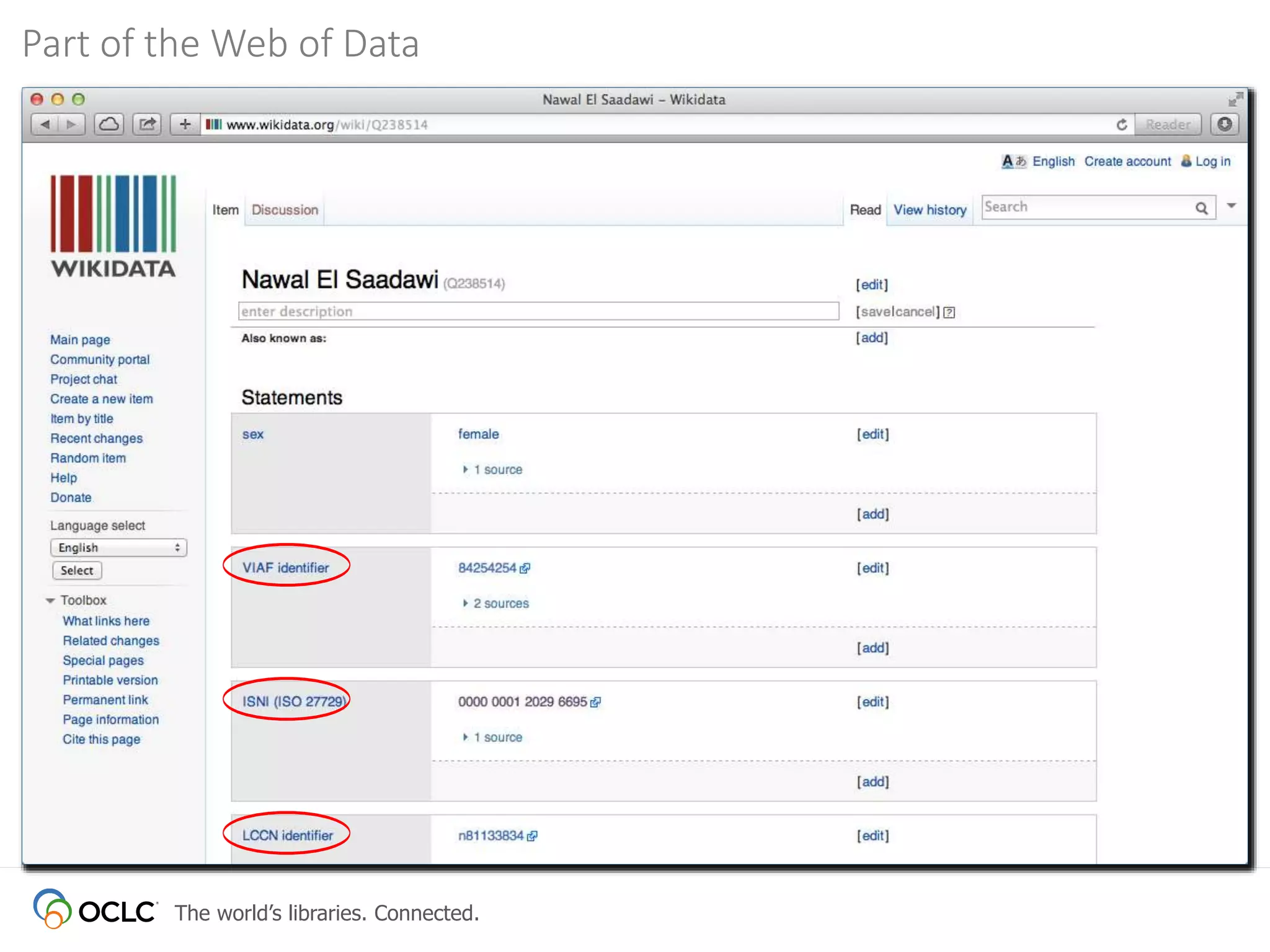Click the Select language button
1270x952 pixels.
[77, 570]
